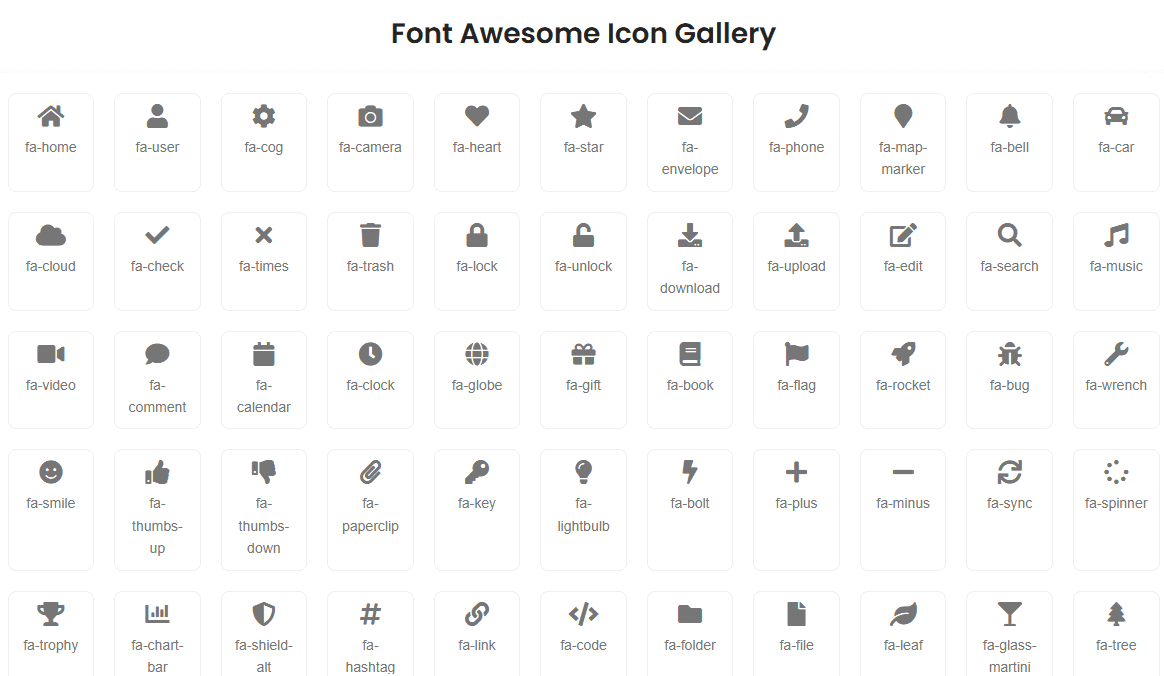The height and width of the screenshot is (676, 1164).
Task: Click the fa-thumbs-down icon
Action: coord(264,472)
